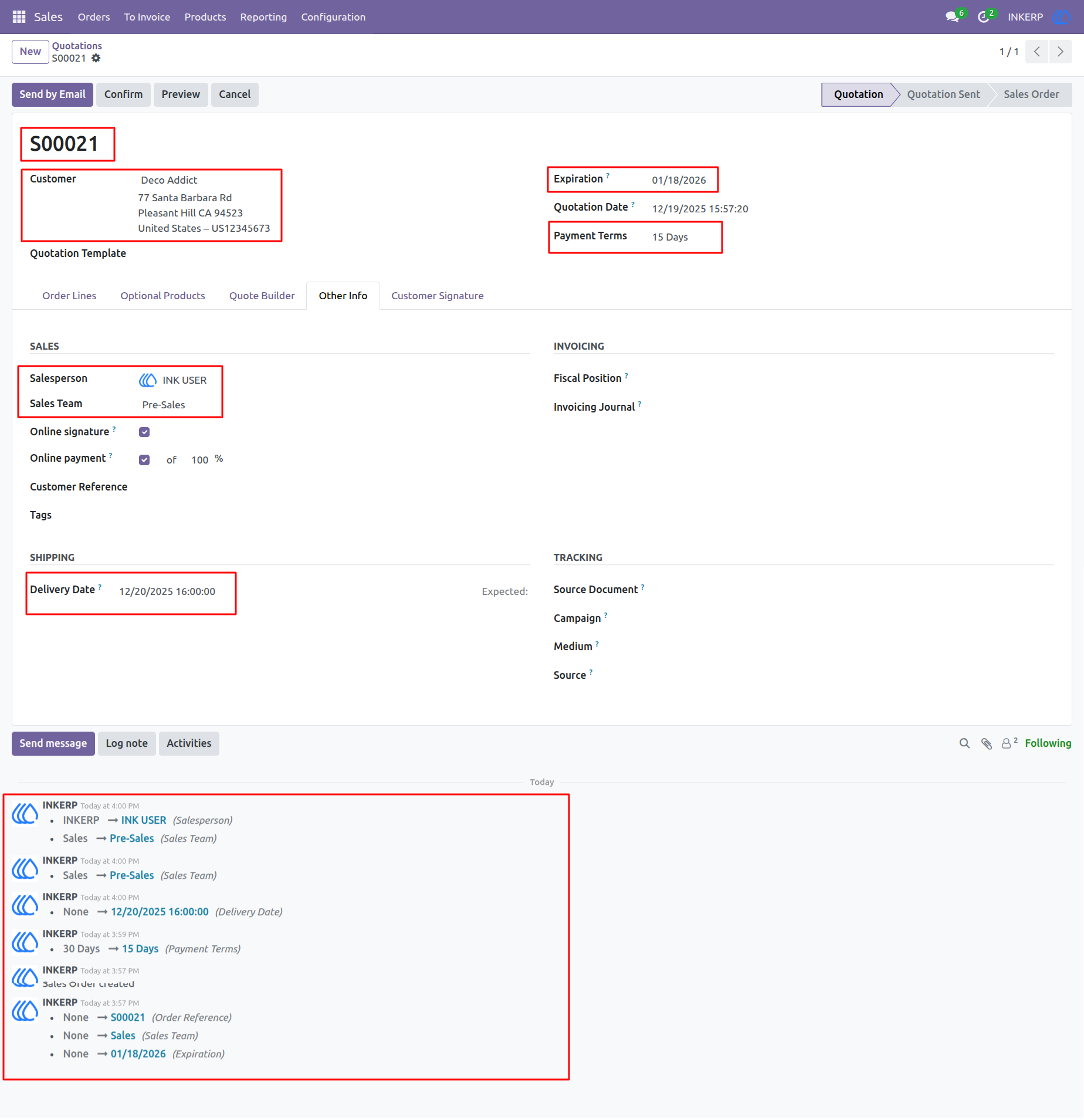Open the Products menu
The image size is (1084, 1120).
[x=205, y=17]
